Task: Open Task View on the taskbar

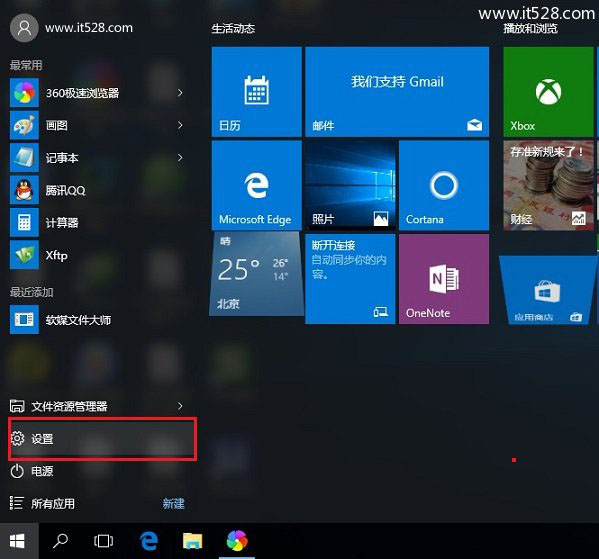Action: click(104, 541)
